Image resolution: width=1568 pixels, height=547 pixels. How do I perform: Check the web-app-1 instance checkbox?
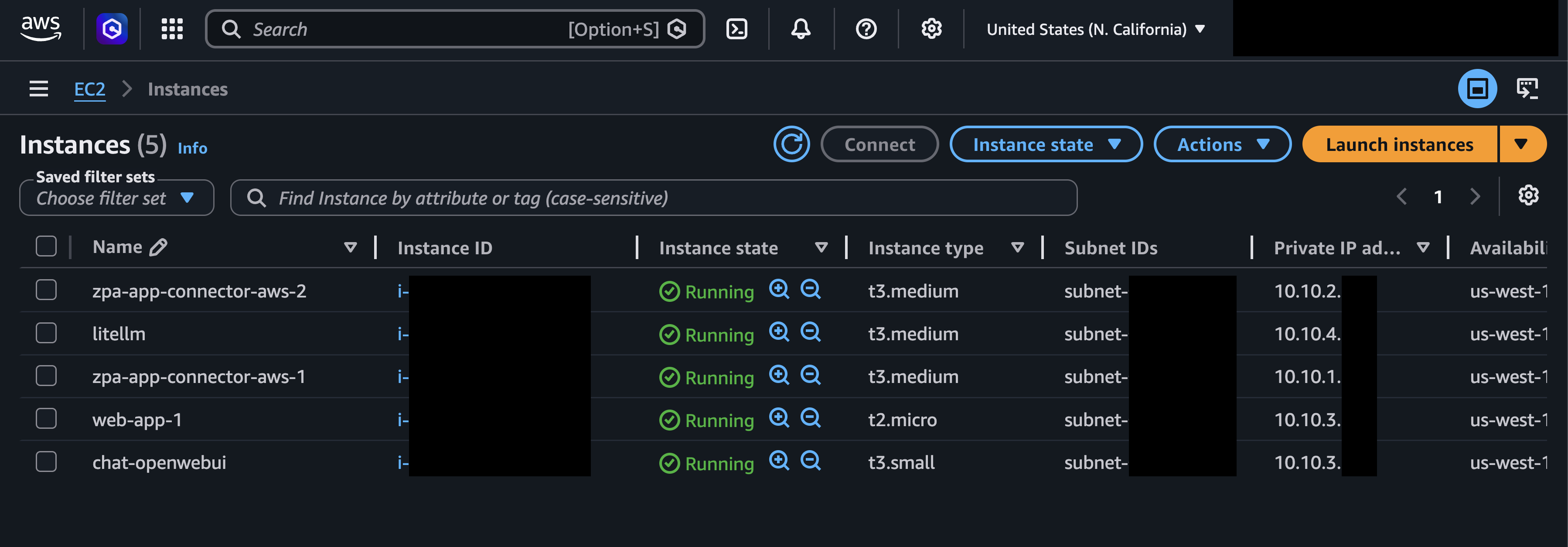point(46,419)
